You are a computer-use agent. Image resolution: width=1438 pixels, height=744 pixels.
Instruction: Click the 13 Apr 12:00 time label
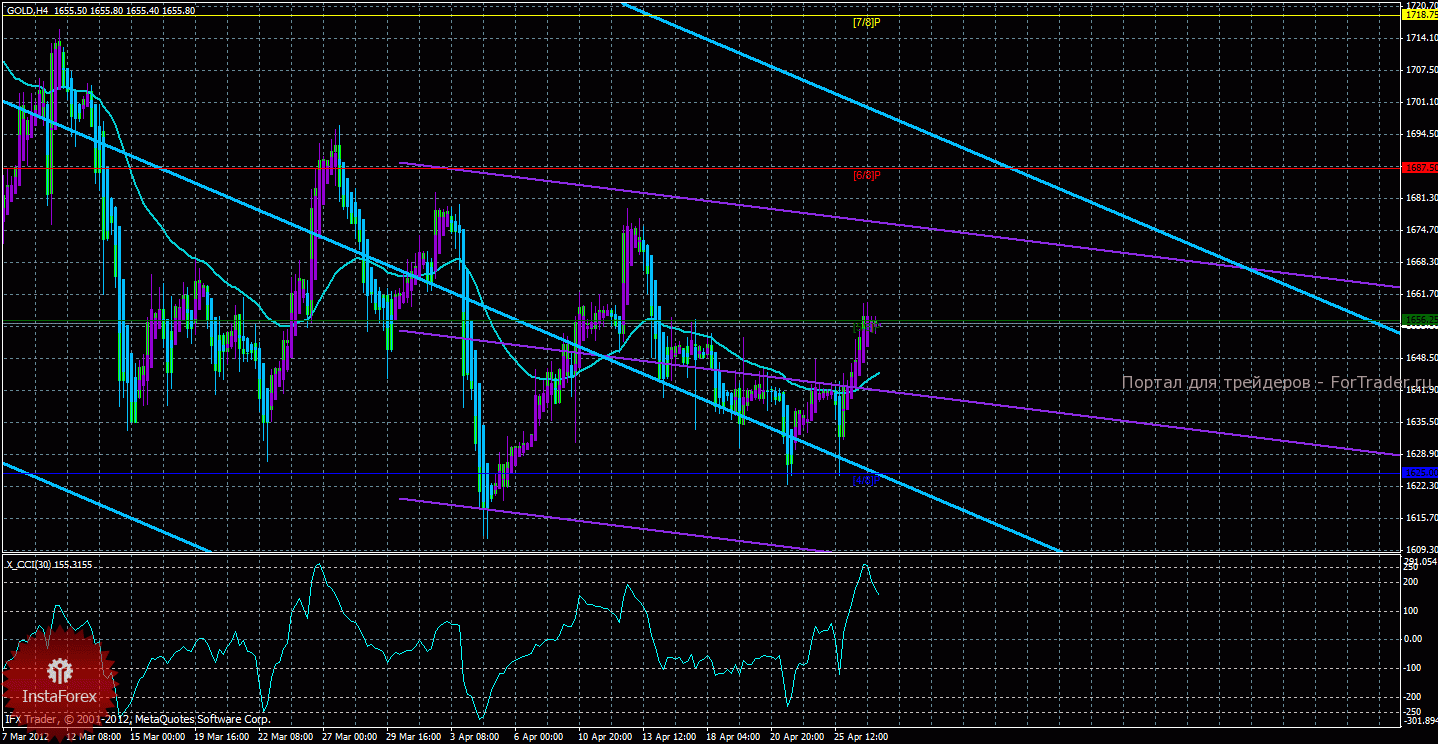[671, 736]
